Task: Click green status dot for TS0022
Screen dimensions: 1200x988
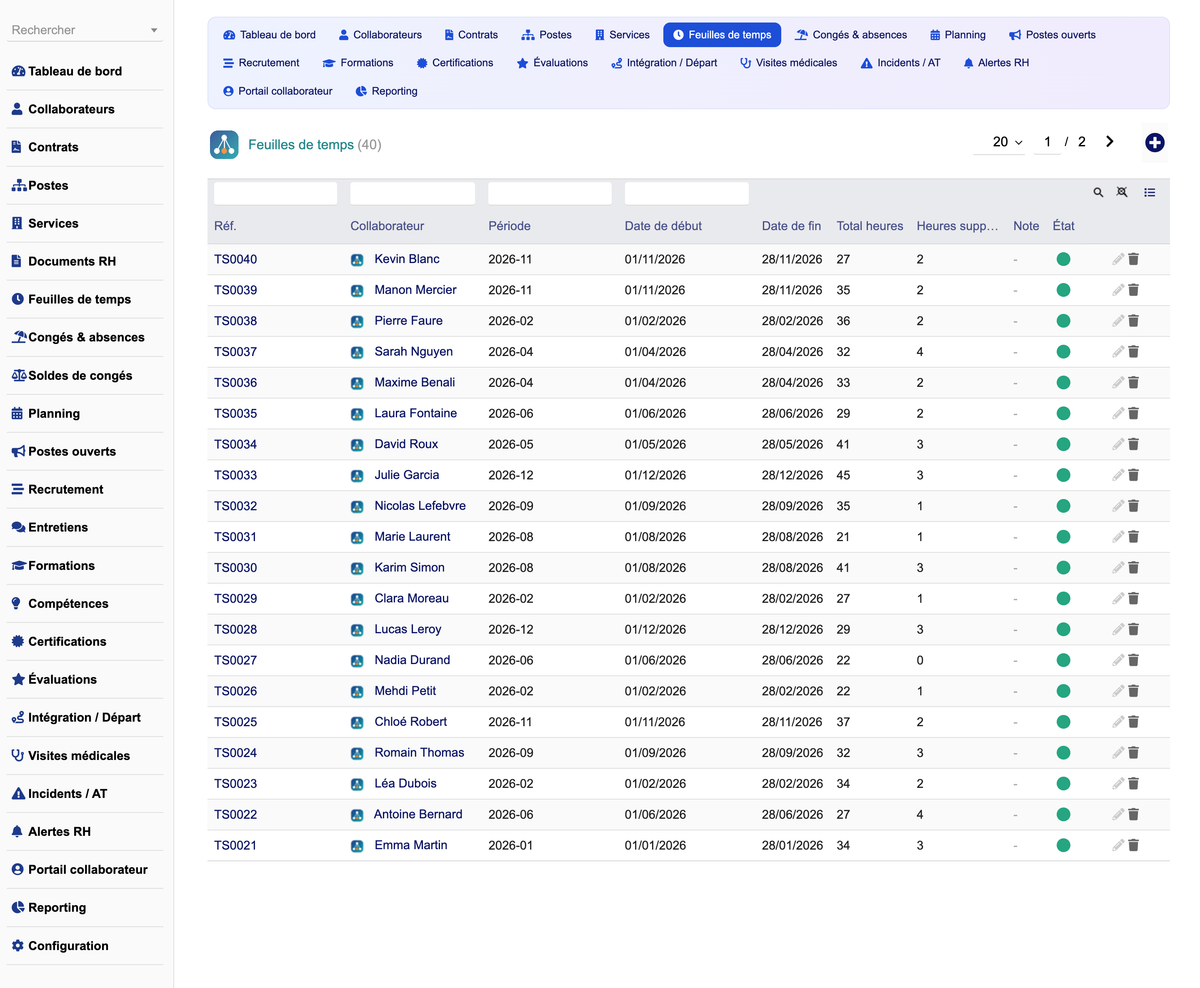Action: [1063, 814]
